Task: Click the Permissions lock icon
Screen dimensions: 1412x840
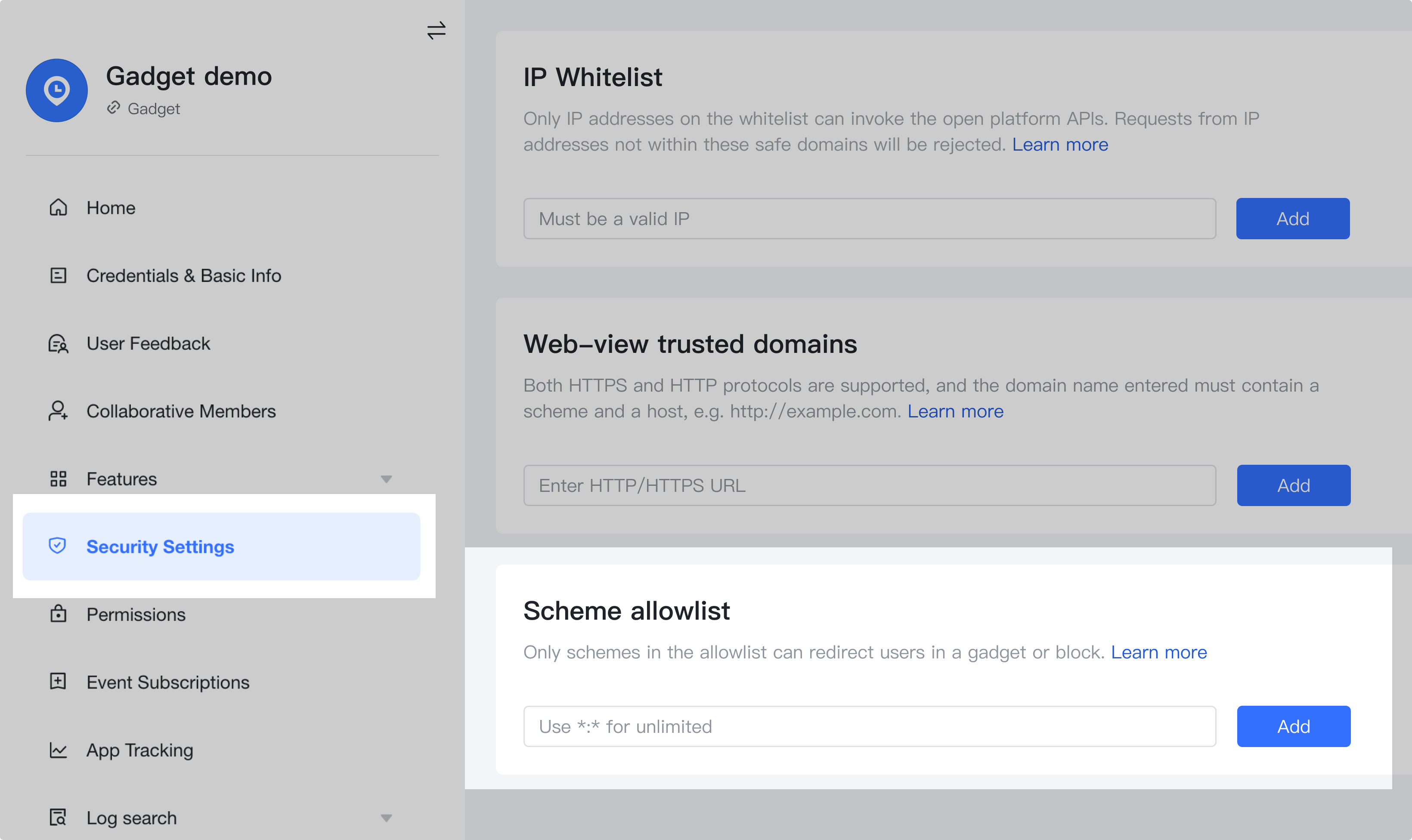Action: (x=58, y=614)
